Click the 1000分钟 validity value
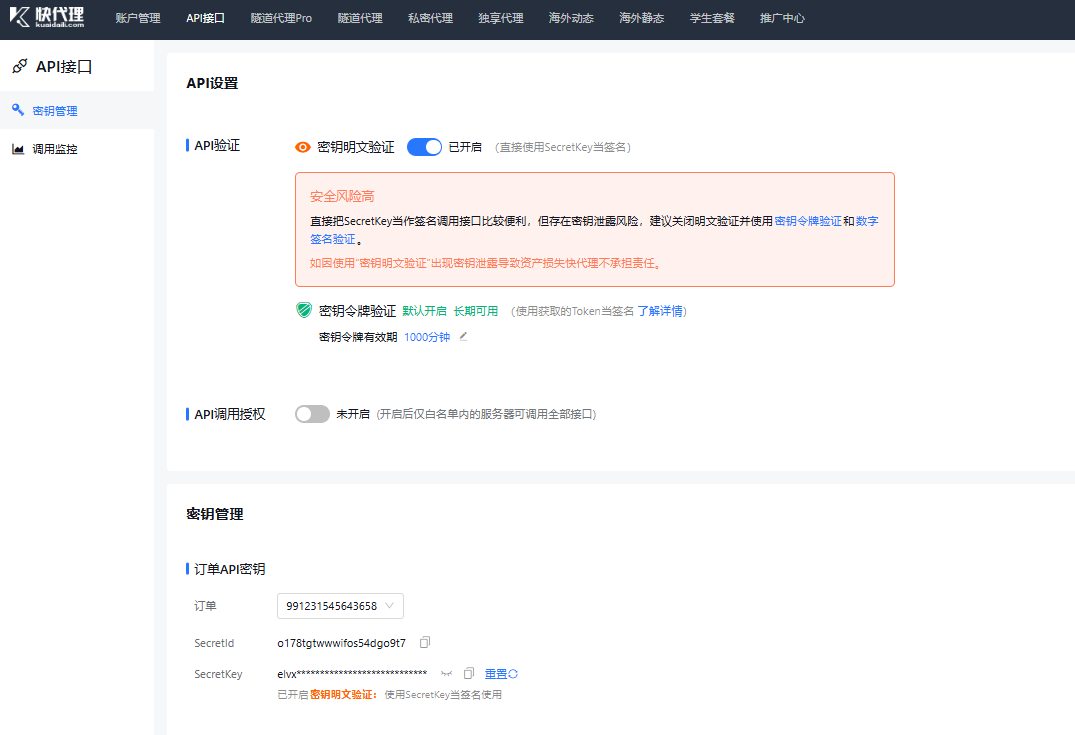 [427, 337]
